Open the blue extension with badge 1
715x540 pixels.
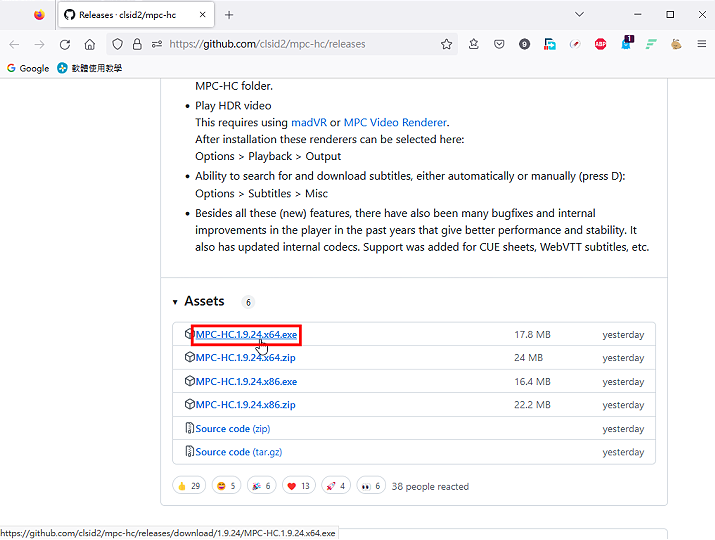click(x=627, y=43)
